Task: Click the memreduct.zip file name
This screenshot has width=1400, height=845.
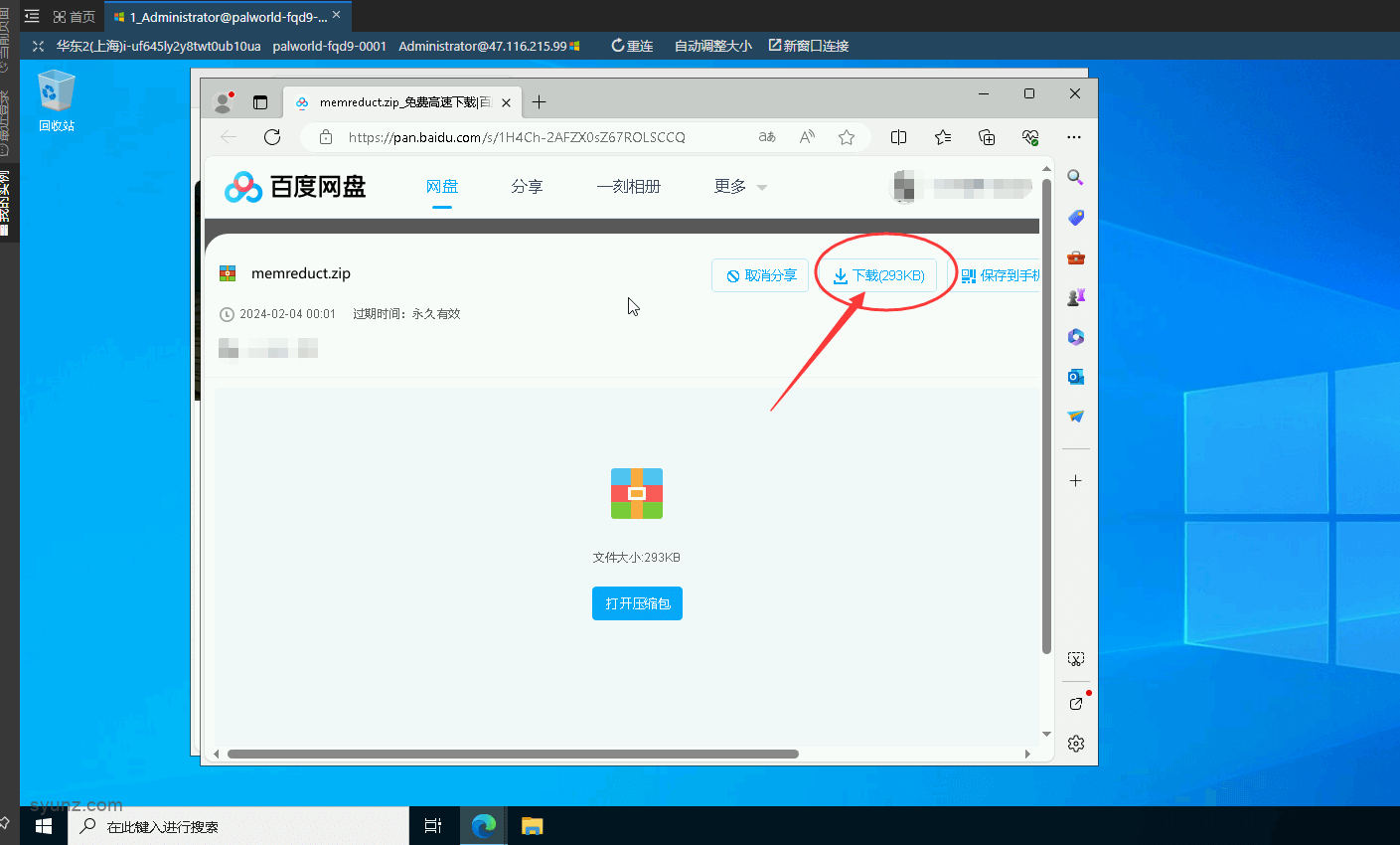Action: [301, 273]
